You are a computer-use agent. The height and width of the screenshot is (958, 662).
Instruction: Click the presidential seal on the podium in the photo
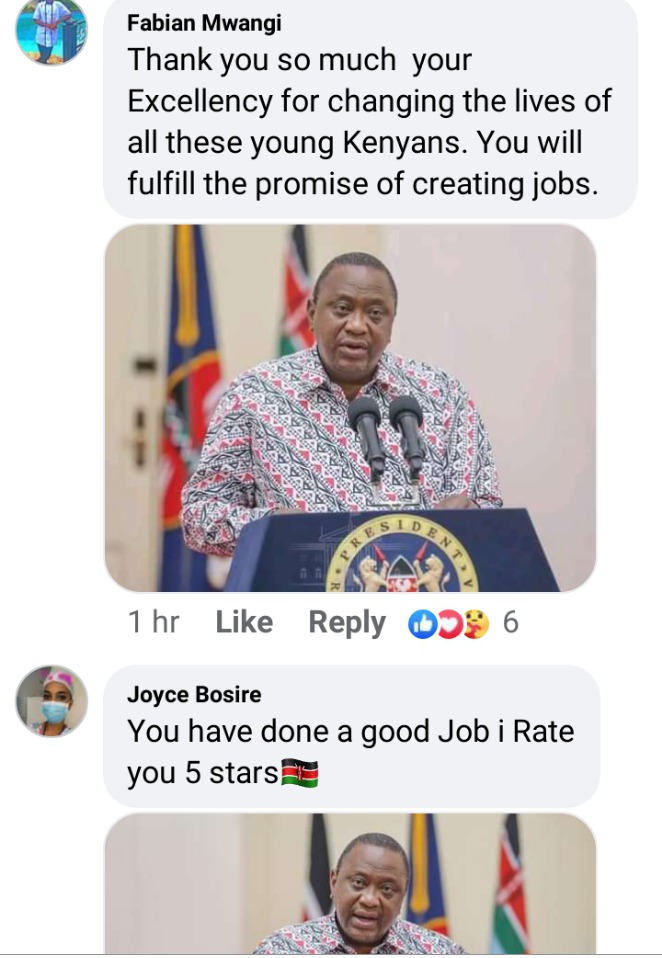[x=402, y=555]
